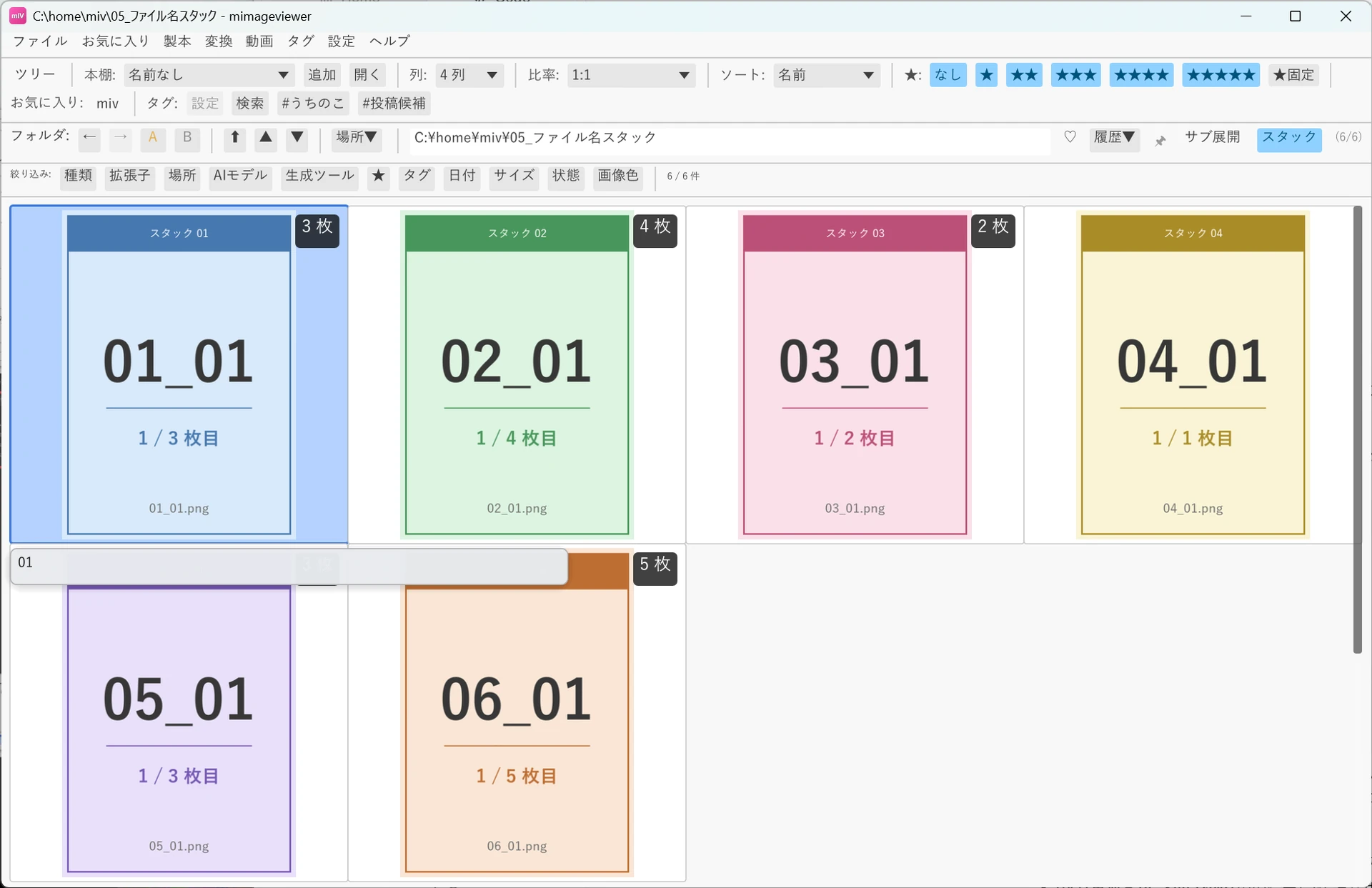
Task: Open the タグ menu in menu bar
Action: (x=301, y=41)
